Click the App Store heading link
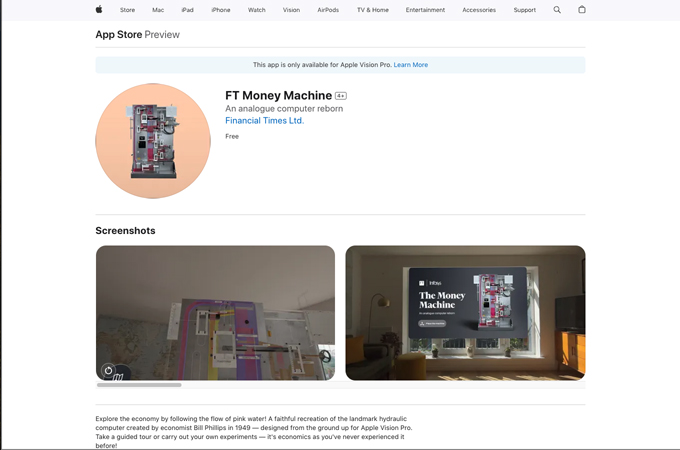This screenshot has height=450, width=680. click(119, 34)
